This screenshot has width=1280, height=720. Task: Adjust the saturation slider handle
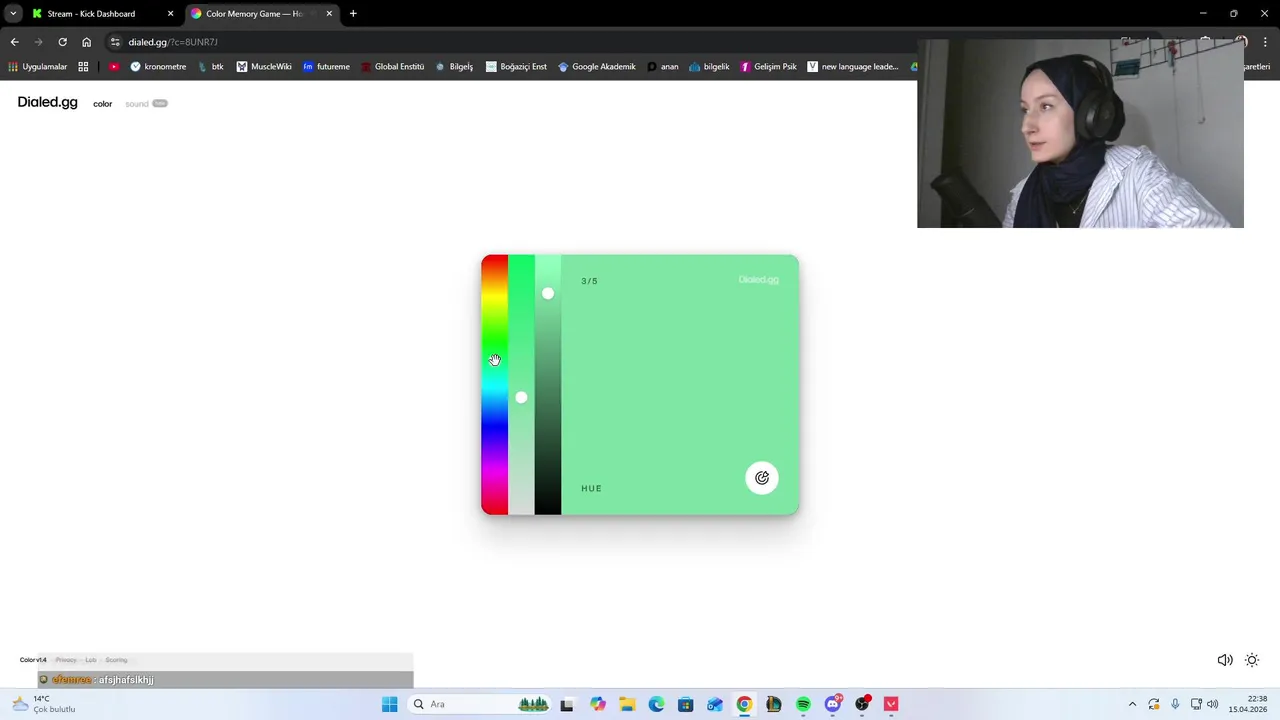coord(521,397)
